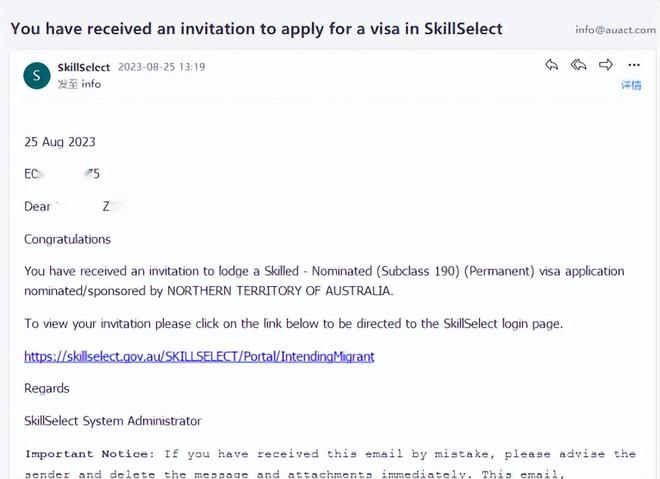Click the SkillSelect sender name
Viewport: 660px width, 479px height.
84,67
